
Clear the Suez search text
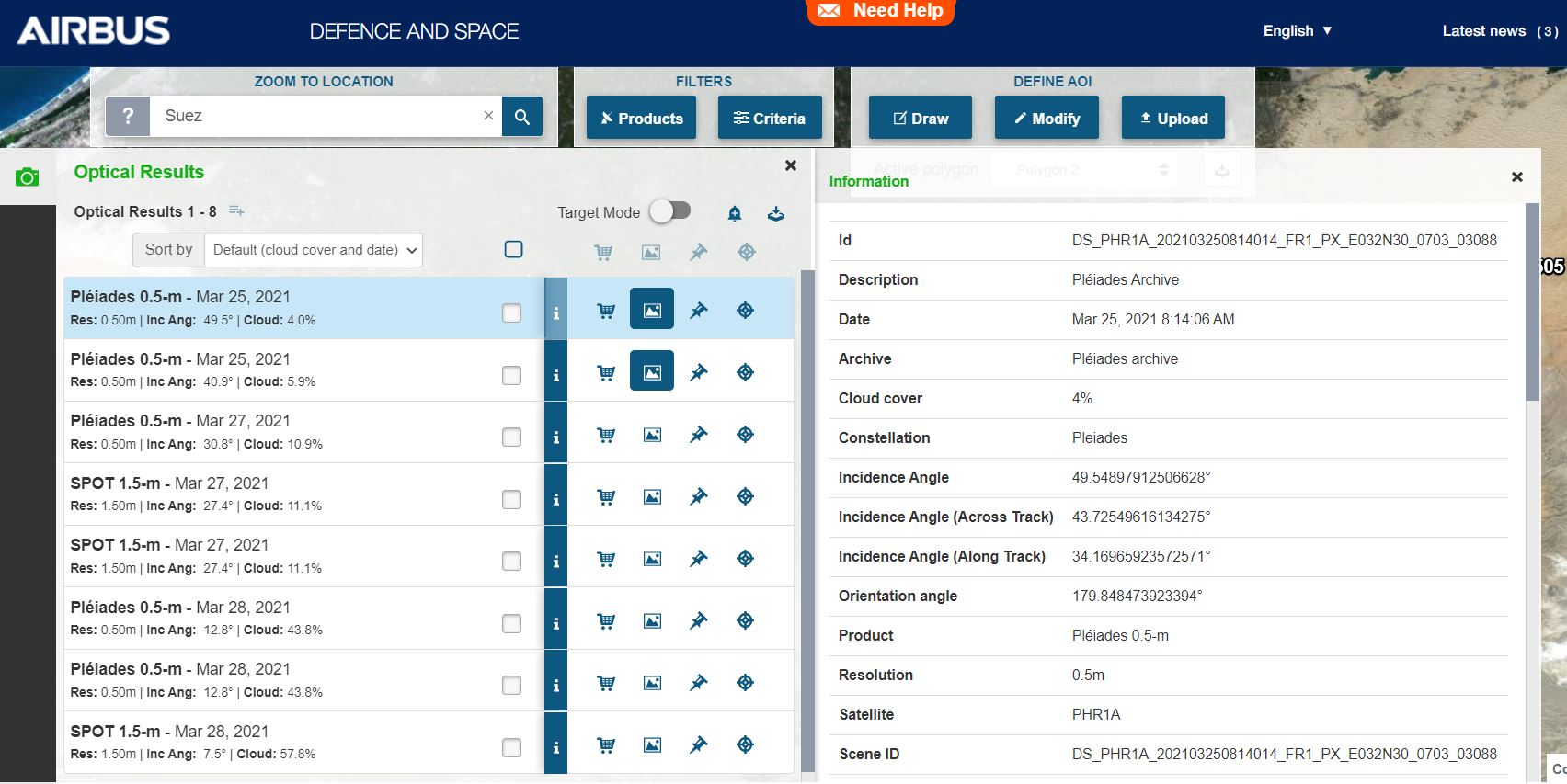(488, 116)
